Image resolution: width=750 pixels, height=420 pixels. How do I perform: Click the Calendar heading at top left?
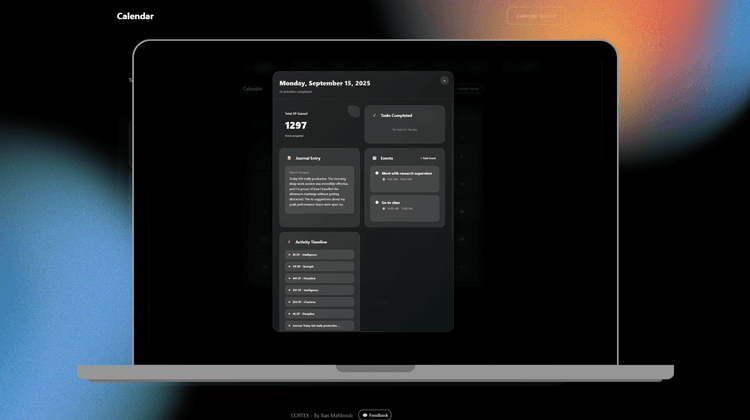coord(135,16)
